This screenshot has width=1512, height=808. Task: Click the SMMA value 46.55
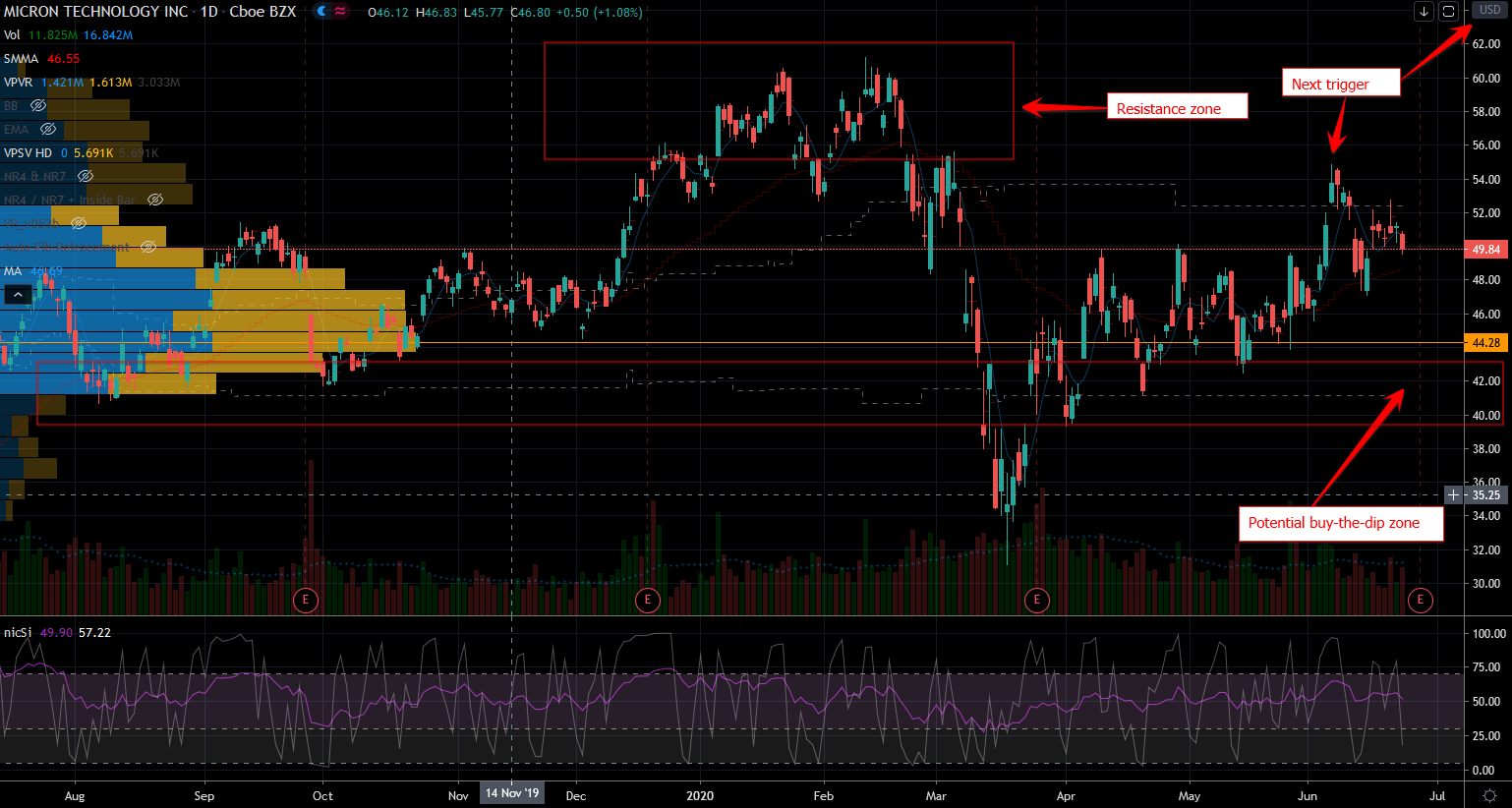64,58
